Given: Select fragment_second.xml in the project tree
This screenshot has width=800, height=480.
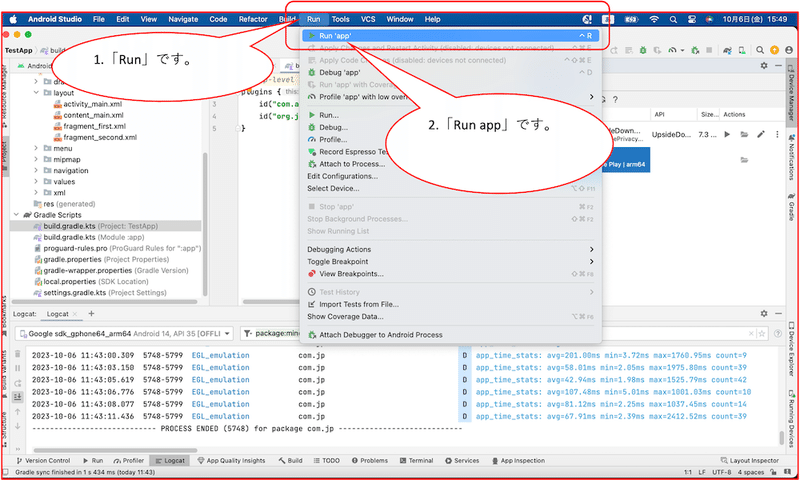Looking at the screenshot, I should [x=100, y=137].
